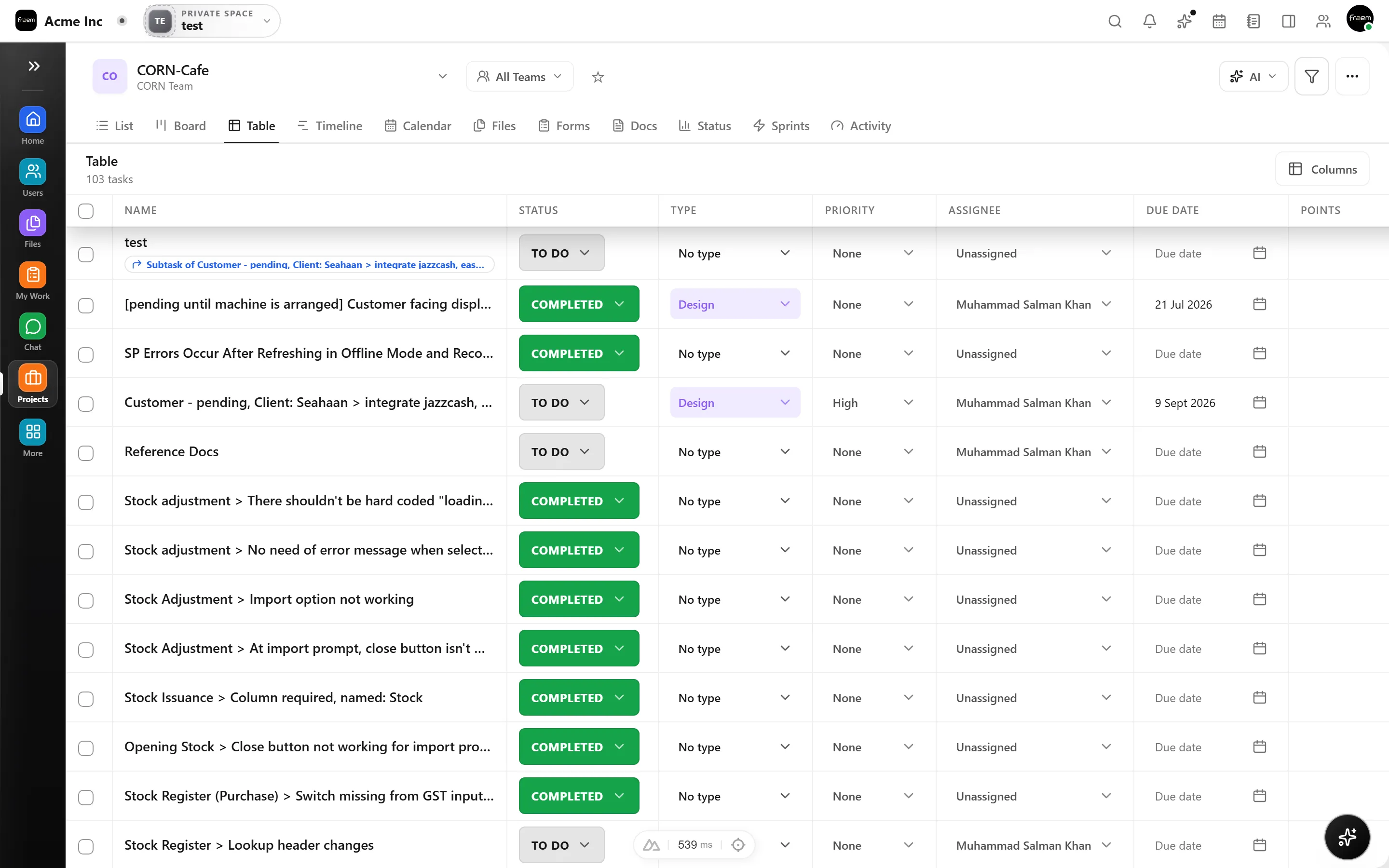The width and height of the screenshot is (1389, 868).
Task: Open the 'Reference Docs' task name
Action: point(171,452)
